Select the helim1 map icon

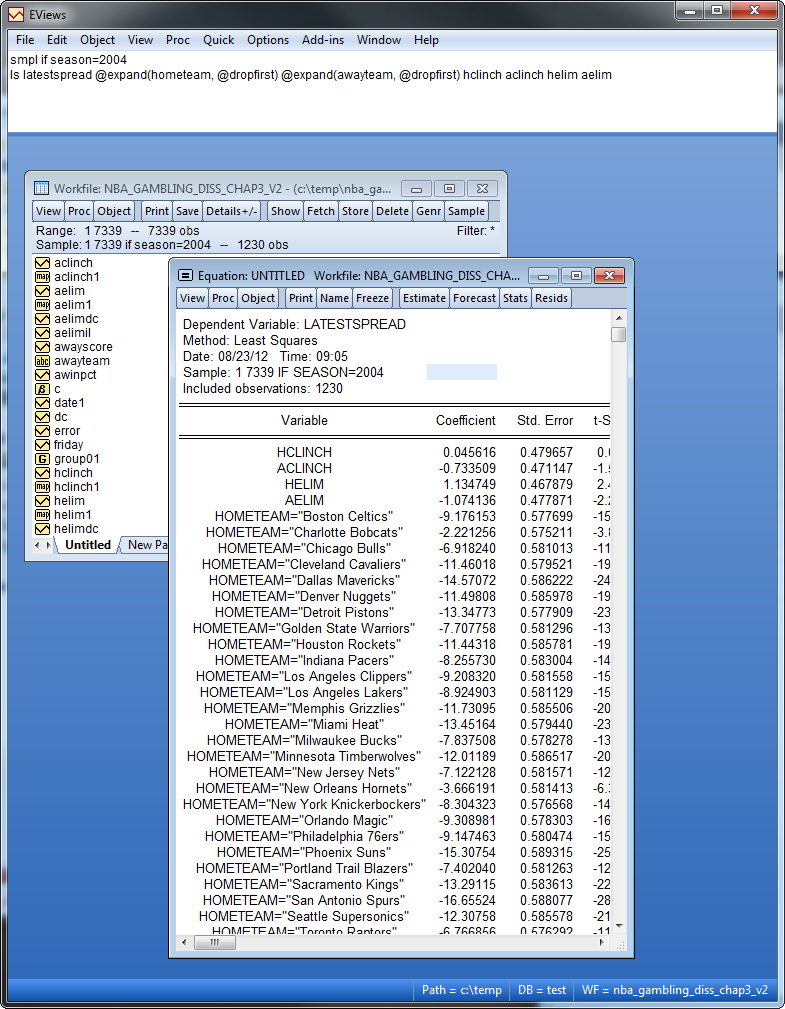pyautogui.click(x=42, y=515)
